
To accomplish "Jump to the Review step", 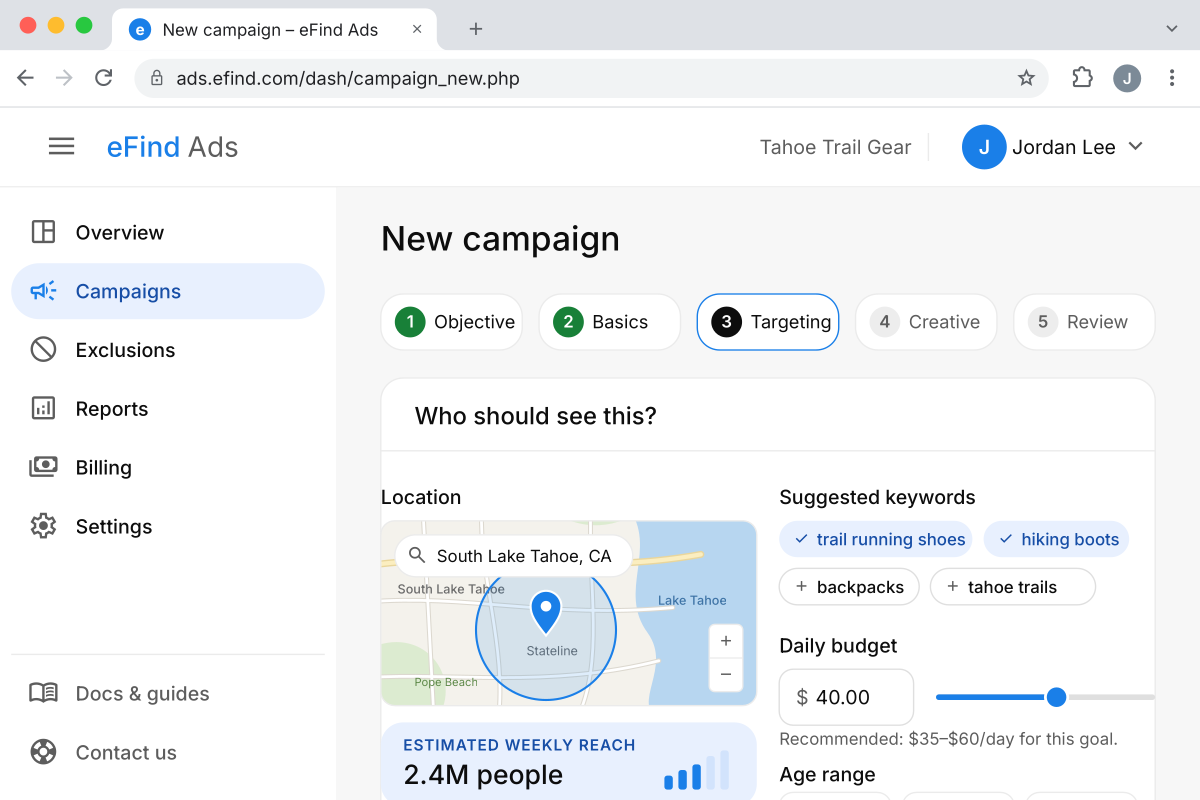I will (1084, 322).
